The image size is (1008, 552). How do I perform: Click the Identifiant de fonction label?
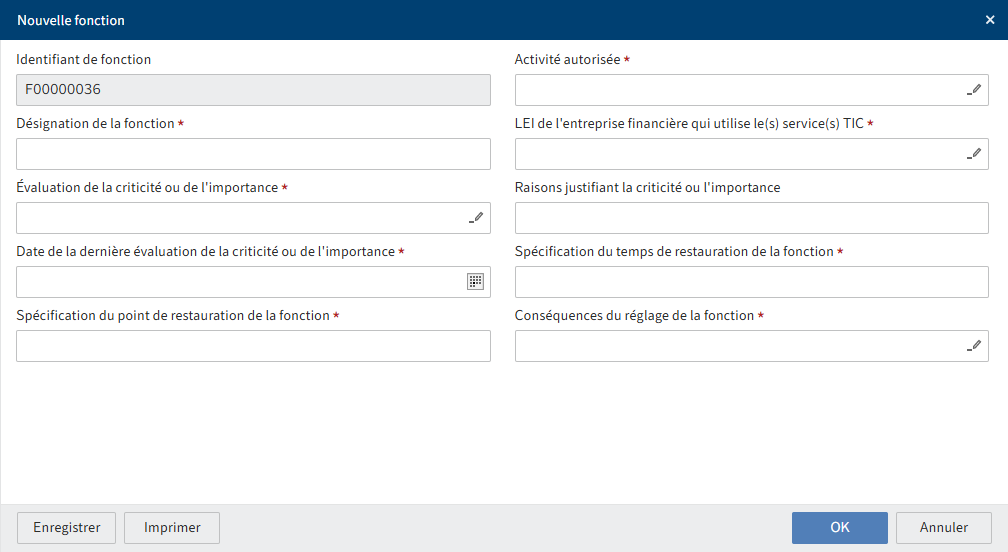(84, 59)
